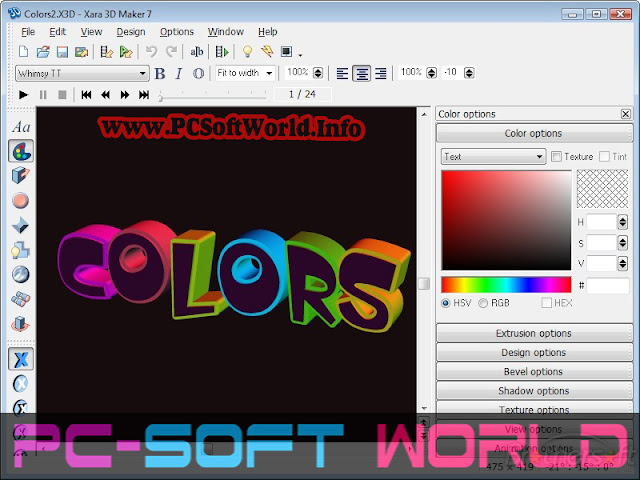
Task: Adjust the S value stepper
Action: tap(622, 243)
